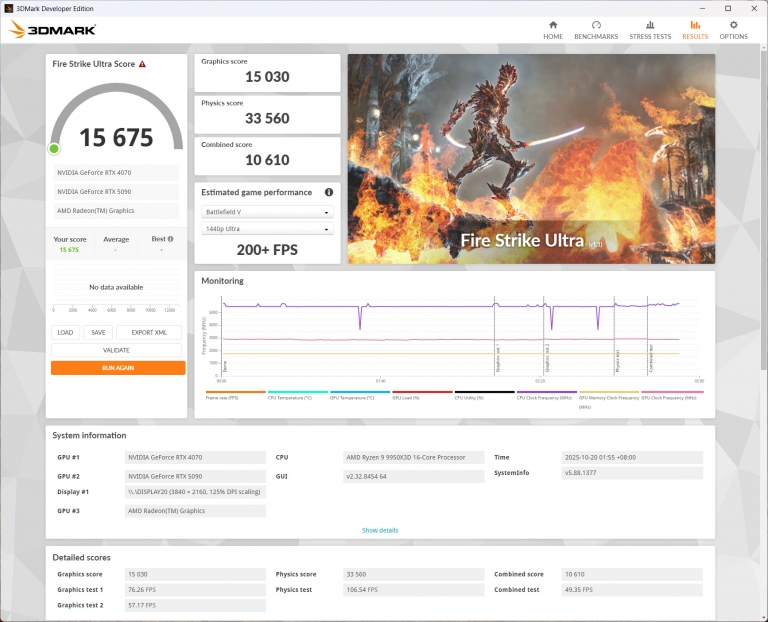
Task: Open the Home section icon
Action: [x=552, y=25]
